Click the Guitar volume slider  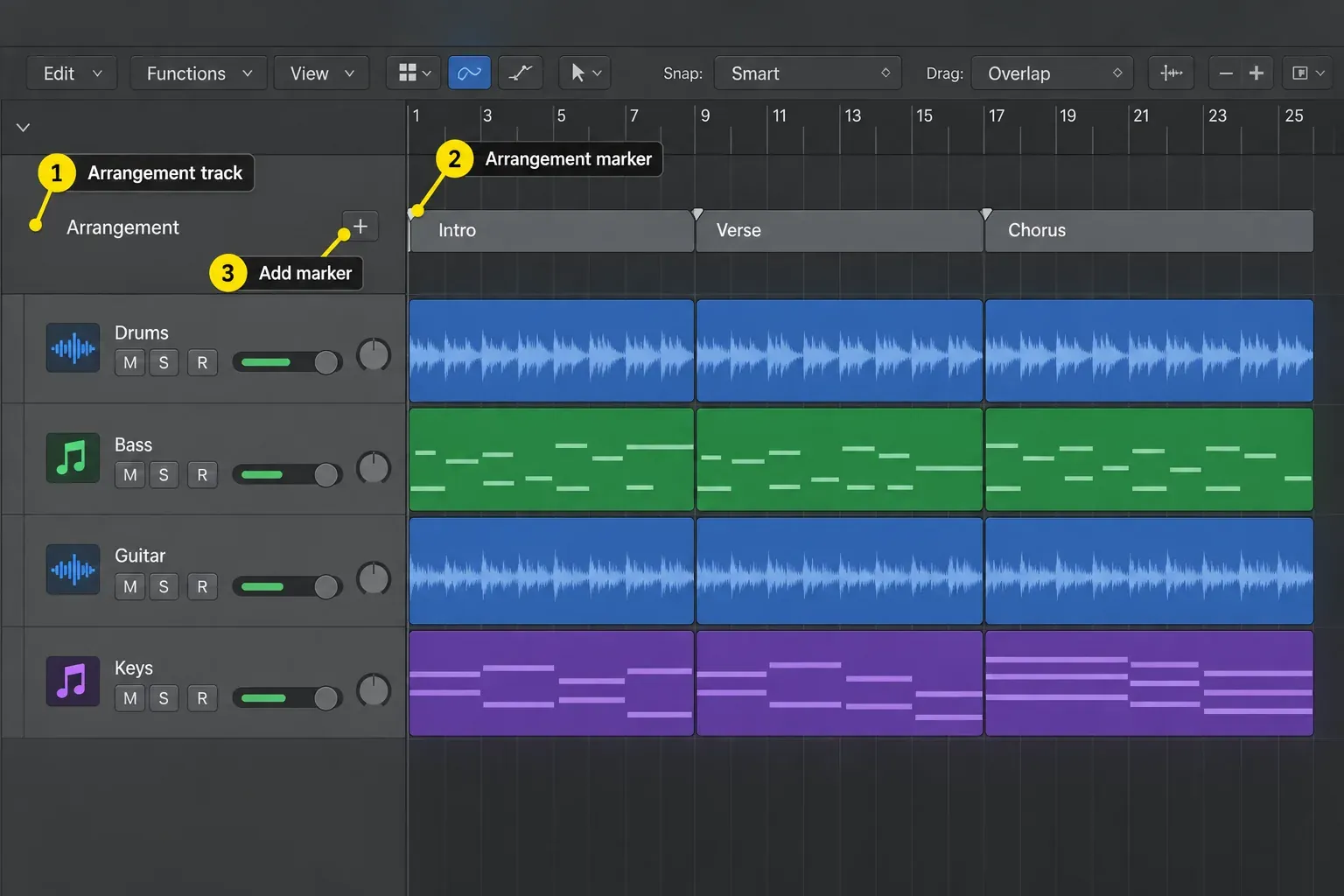click(x=287, y=586)
